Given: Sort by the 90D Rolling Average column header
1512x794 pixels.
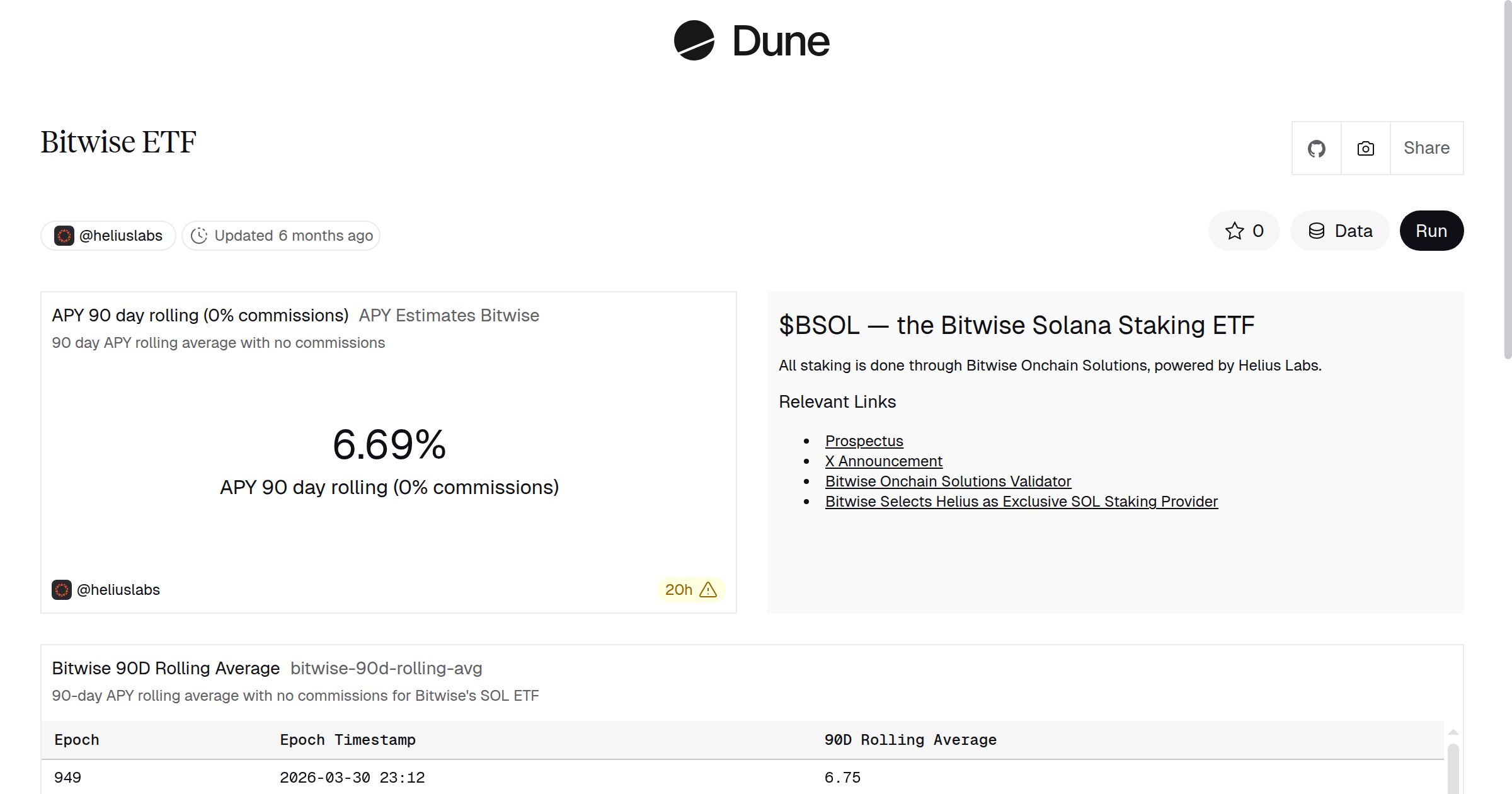Looking at the screenshot, I should click(910, 740).
